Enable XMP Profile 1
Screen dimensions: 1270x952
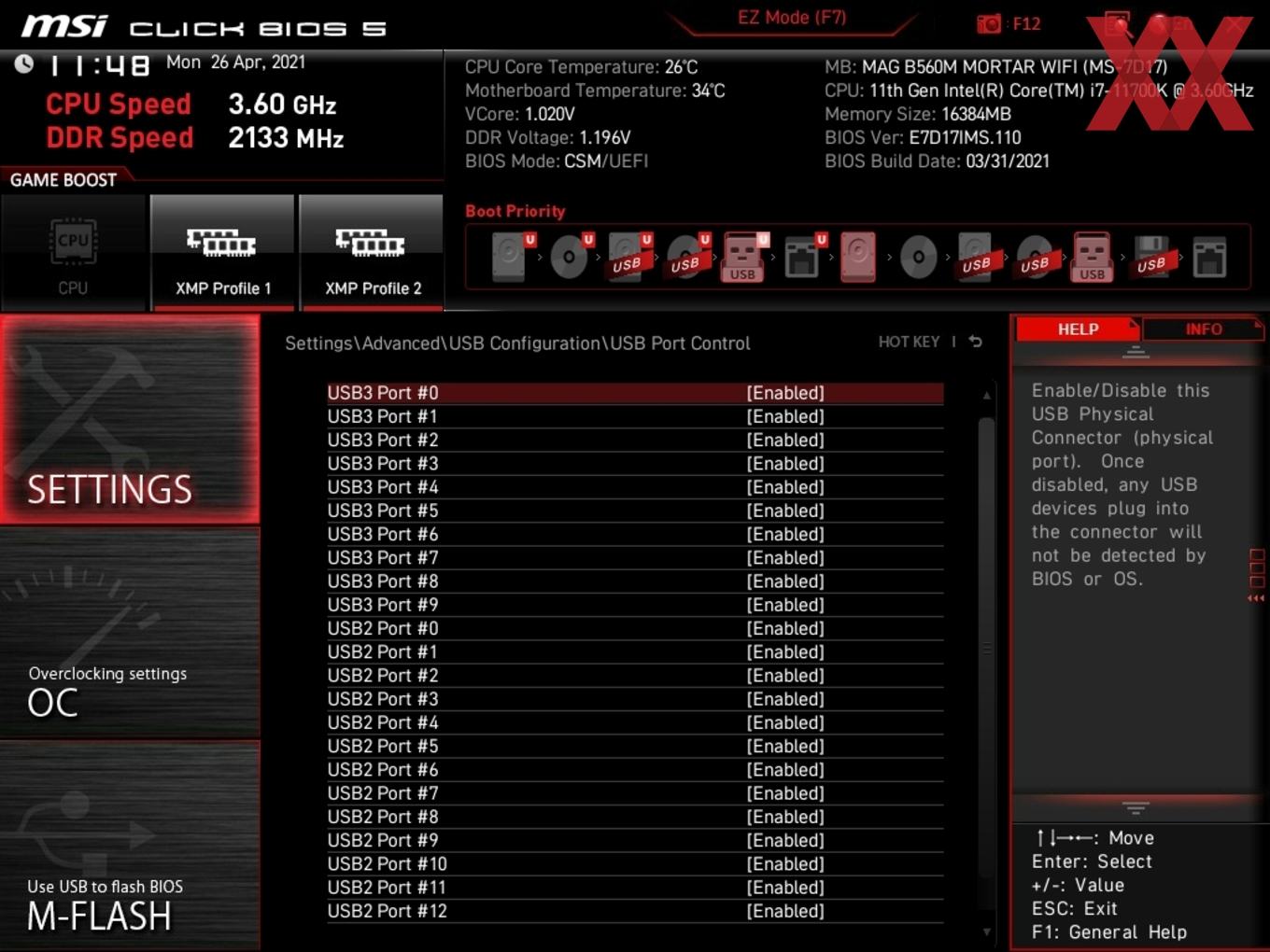[222, 253]
